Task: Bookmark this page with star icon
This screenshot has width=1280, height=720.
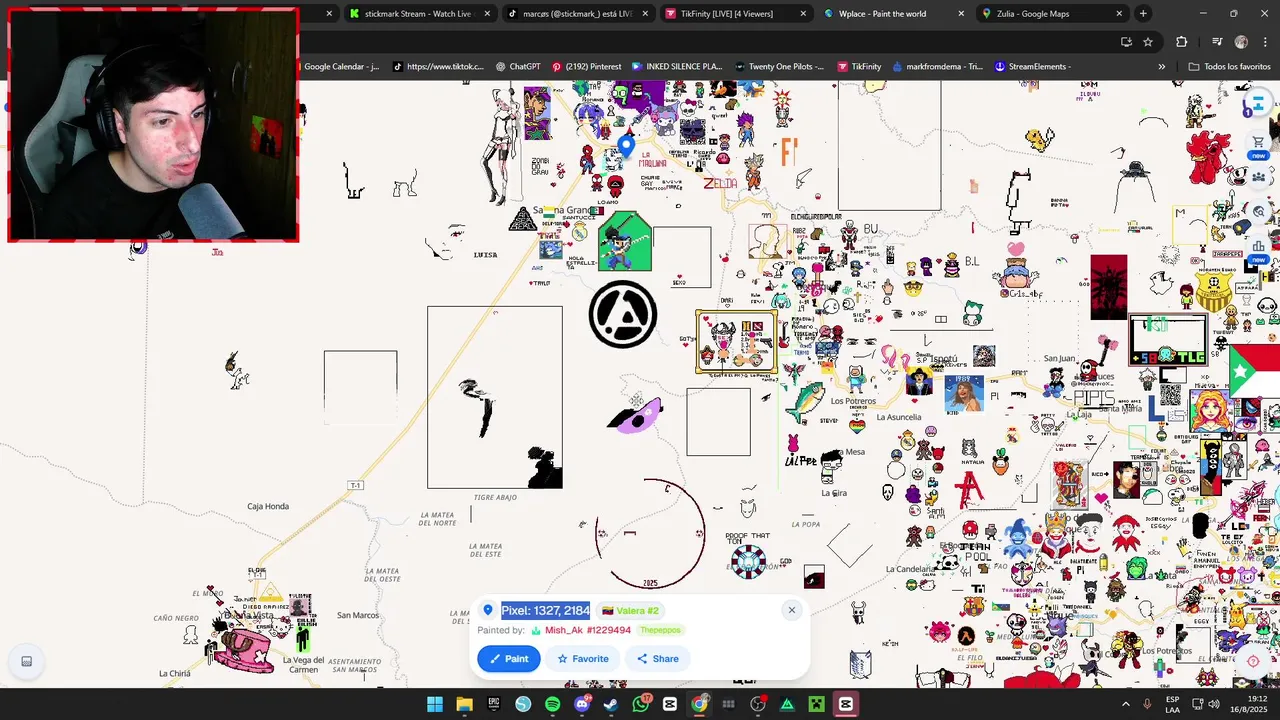Action: point(1148,42)
